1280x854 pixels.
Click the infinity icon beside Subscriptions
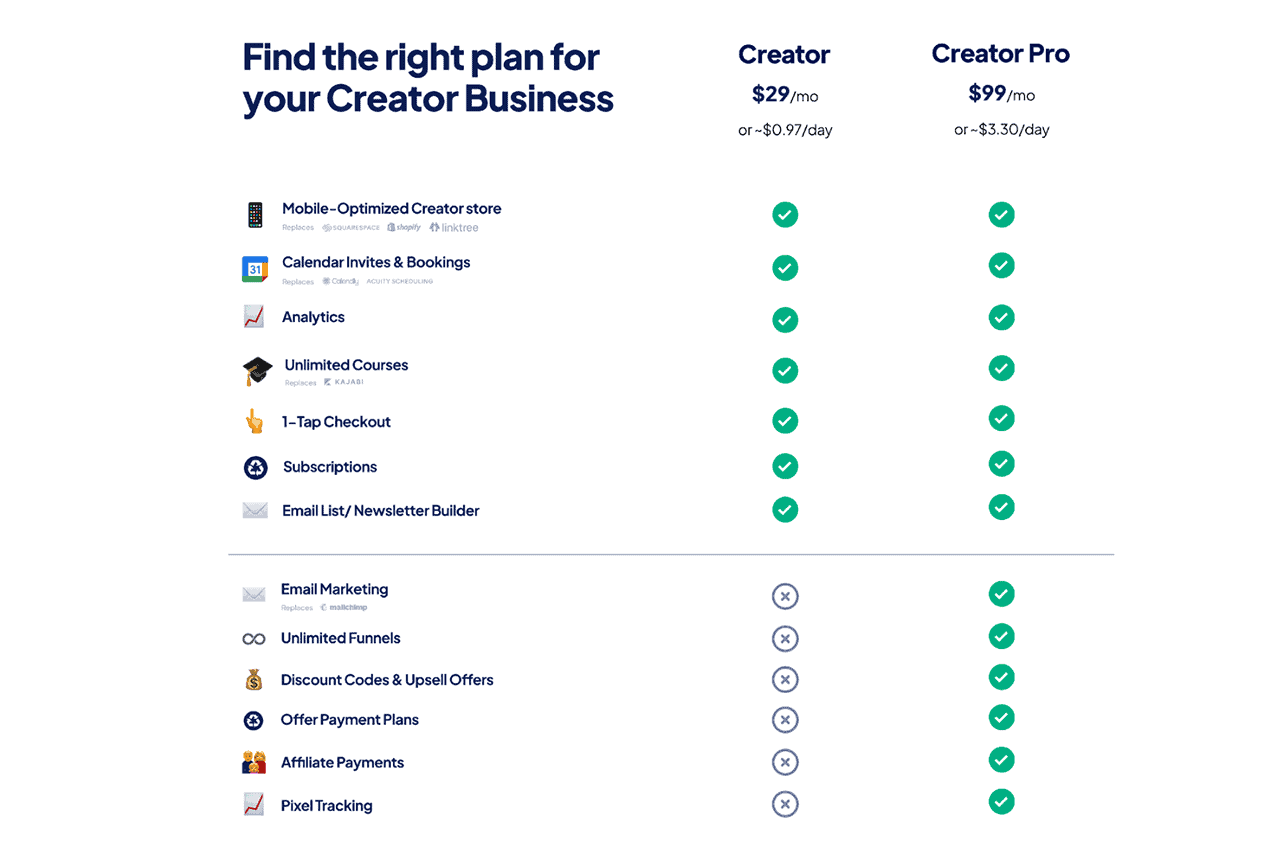[255, 467]
